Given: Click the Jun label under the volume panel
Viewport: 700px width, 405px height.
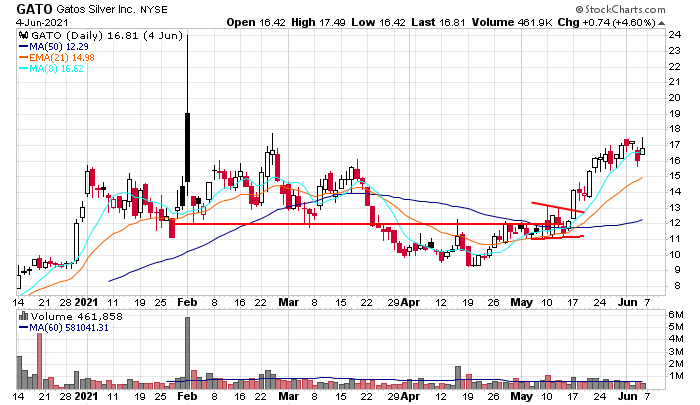Looking at the screenshot, I should (x=628, y=396).
